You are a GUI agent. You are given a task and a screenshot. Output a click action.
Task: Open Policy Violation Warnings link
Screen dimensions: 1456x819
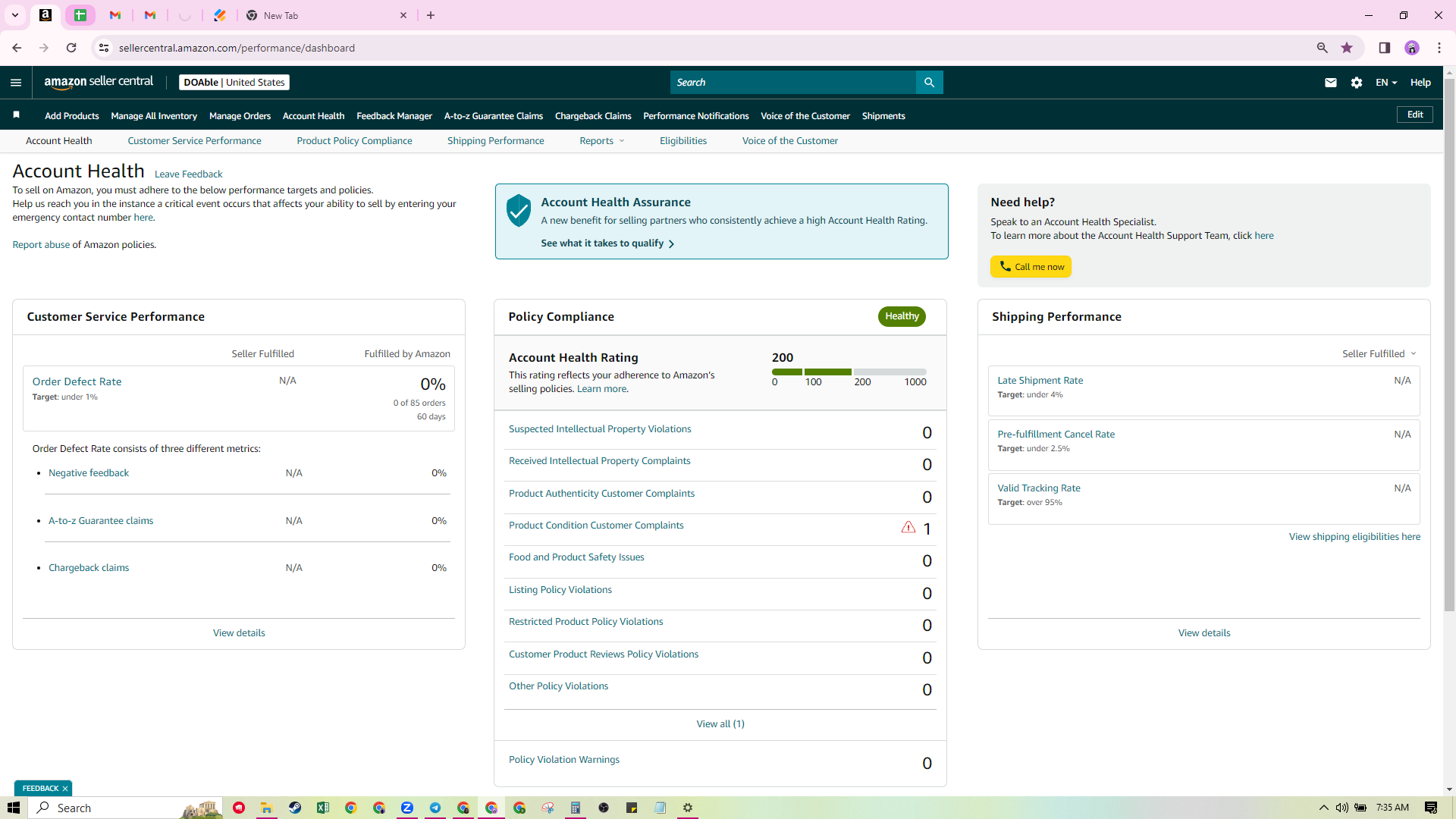tap(564, 760)
